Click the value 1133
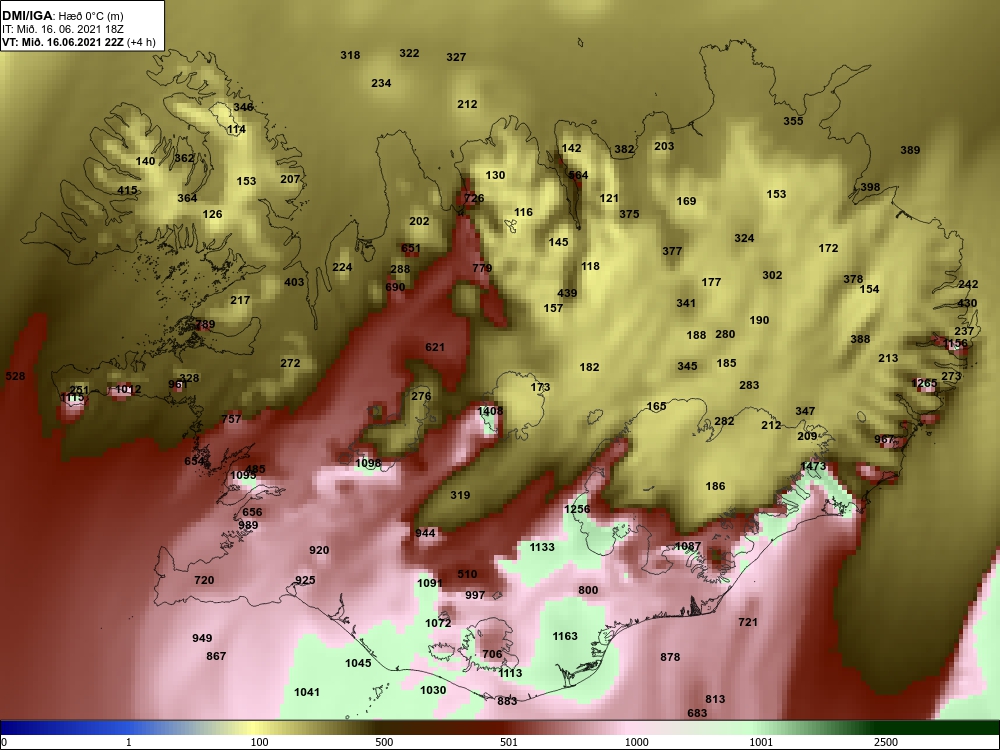The height and width of the screenshot is (750, 1000). pos(542,547)
